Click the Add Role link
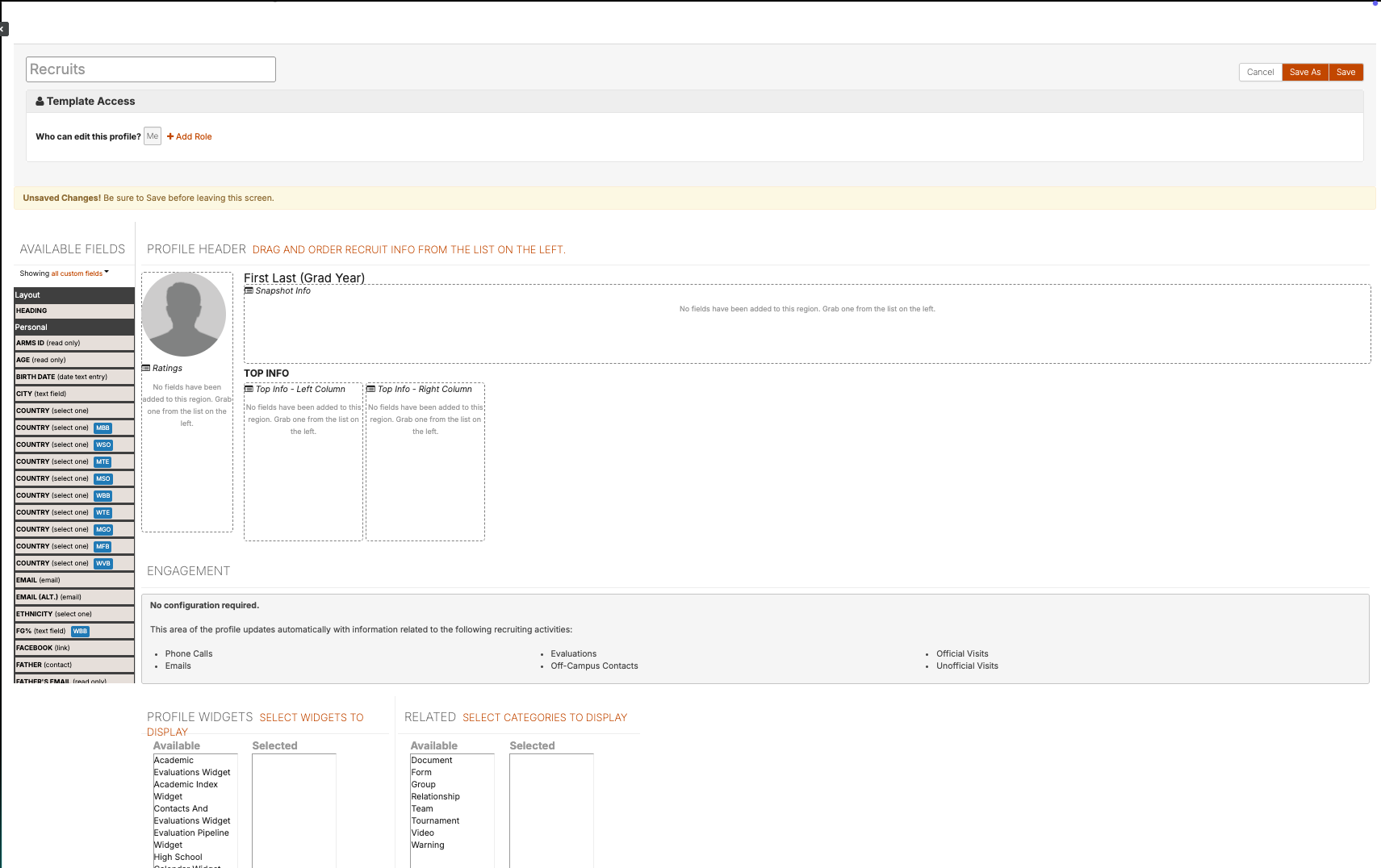This screenshot has height=868, width=1381. point(190,136)
